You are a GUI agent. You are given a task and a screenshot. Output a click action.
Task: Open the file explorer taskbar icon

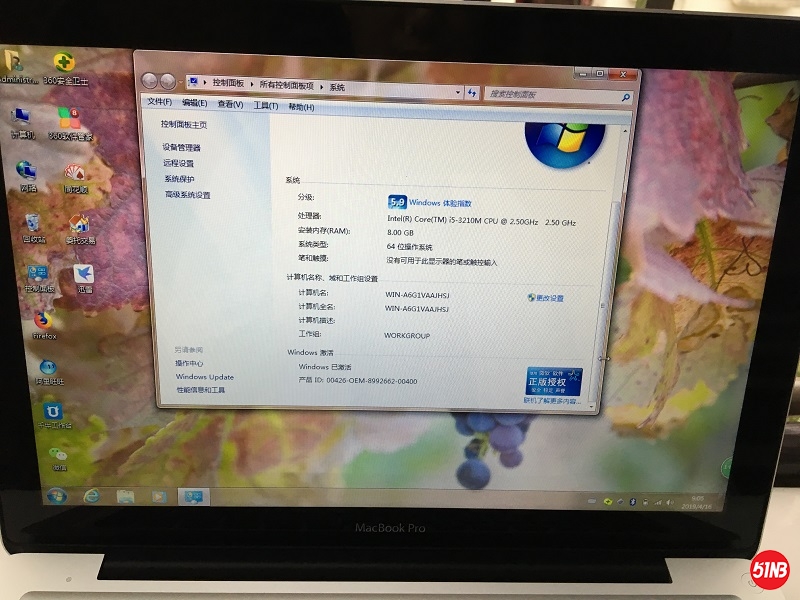[x=125, y=496]
